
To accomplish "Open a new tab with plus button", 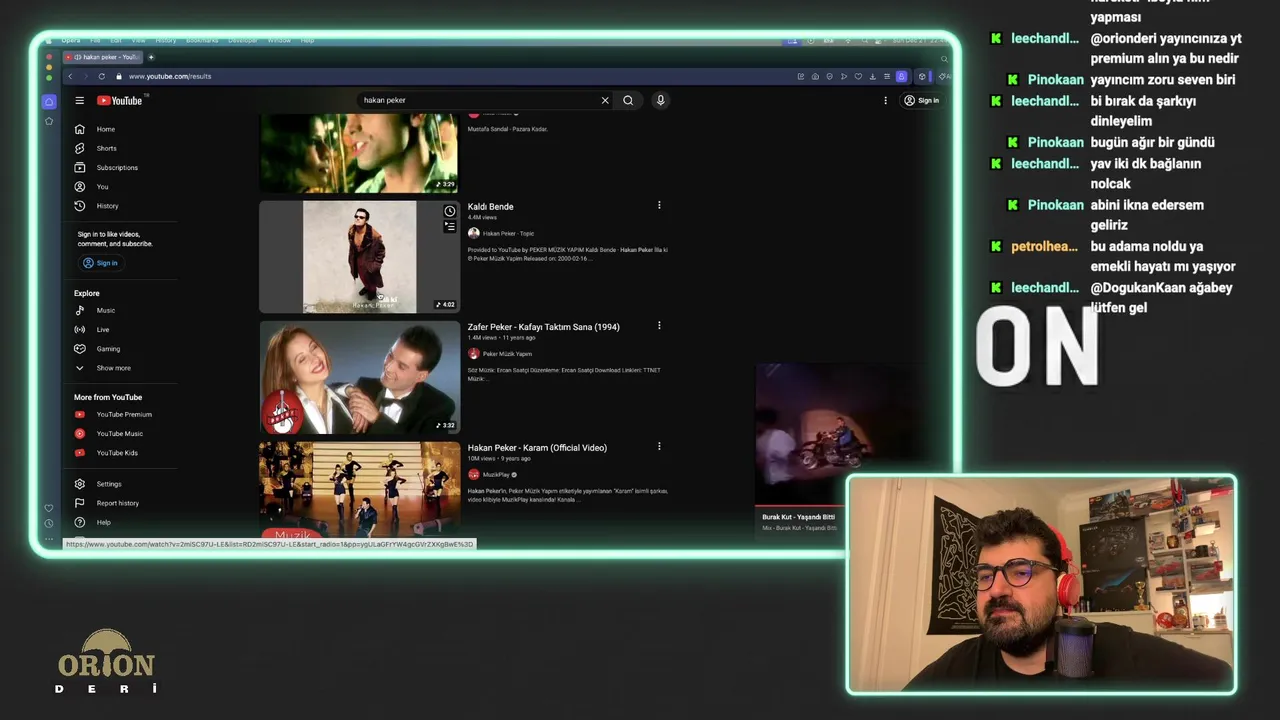I will [x=151, y=57].
